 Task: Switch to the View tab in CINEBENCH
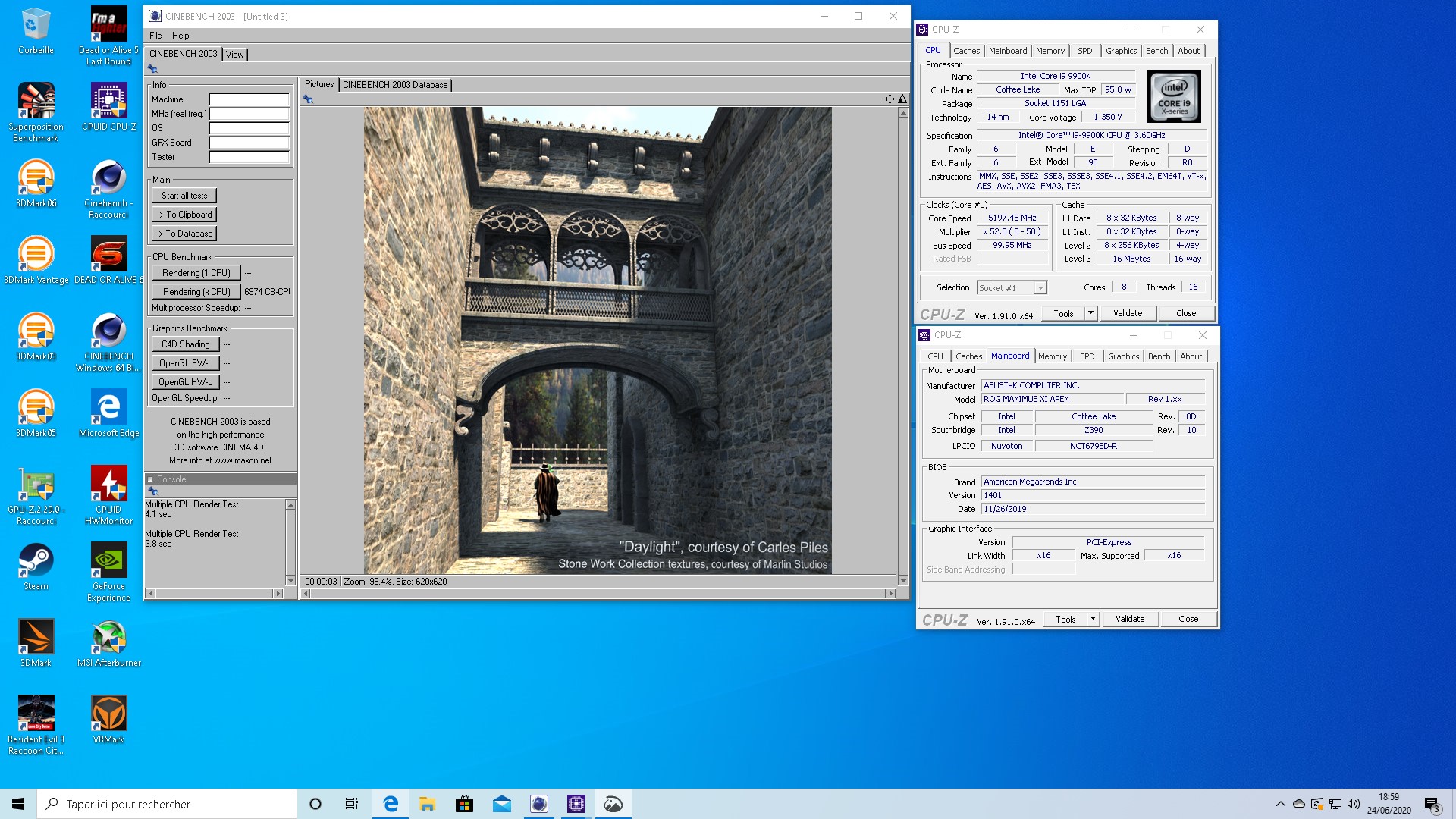tap(235, 55)
